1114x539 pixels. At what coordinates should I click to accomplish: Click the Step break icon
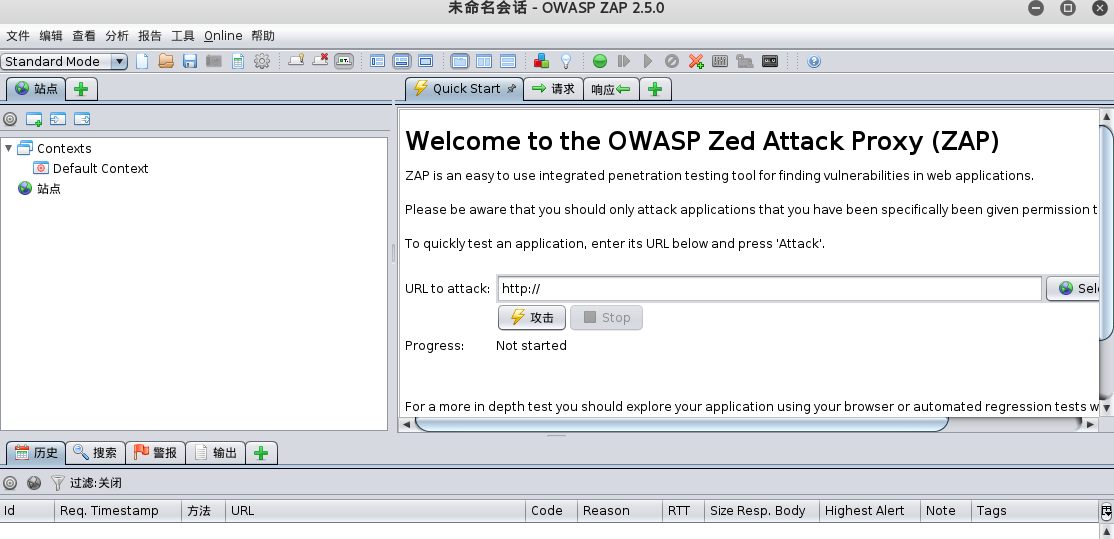click(x=624, y=61)
